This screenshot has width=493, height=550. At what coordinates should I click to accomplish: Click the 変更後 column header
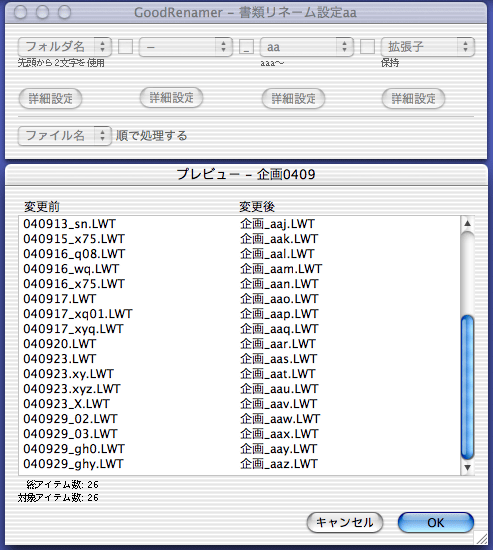tap(257, 207)
